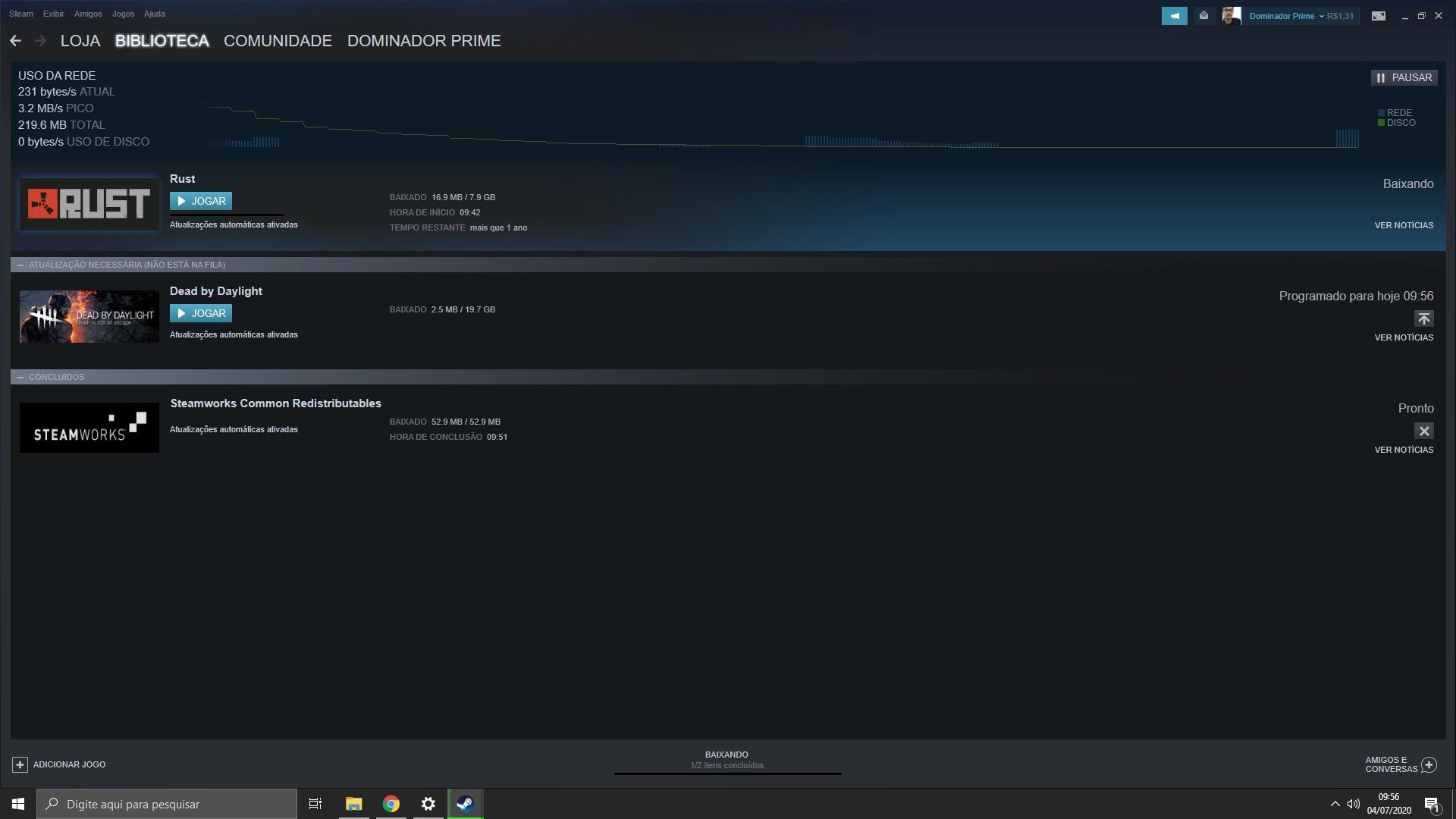Open Amigos e Conversas panel
1456x819 pixels.
[x=1401, y=764]
